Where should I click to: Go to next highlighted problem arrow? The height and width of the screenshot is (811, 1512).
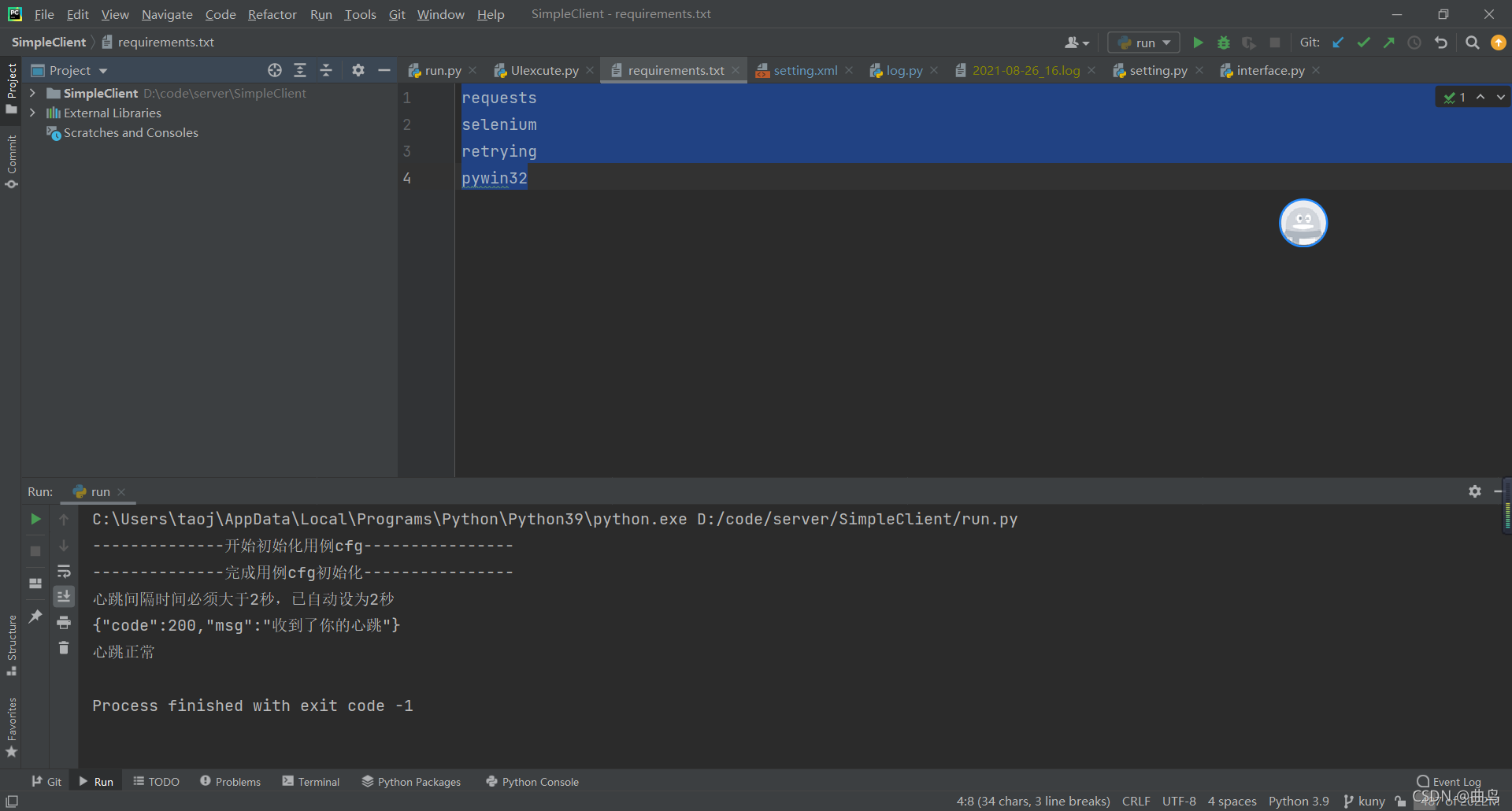[1501, 97]
